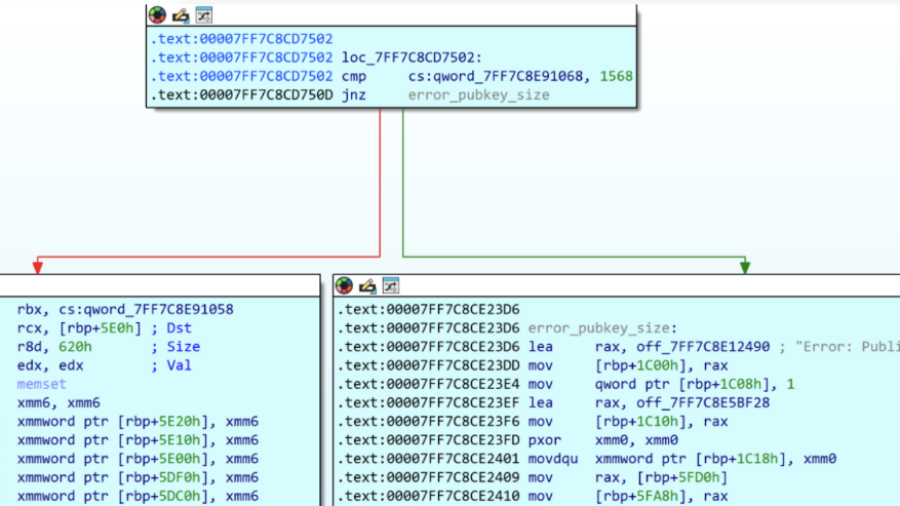
Task: Select label loc_7FF7C8CD7502:
Action: coord(412,57)
